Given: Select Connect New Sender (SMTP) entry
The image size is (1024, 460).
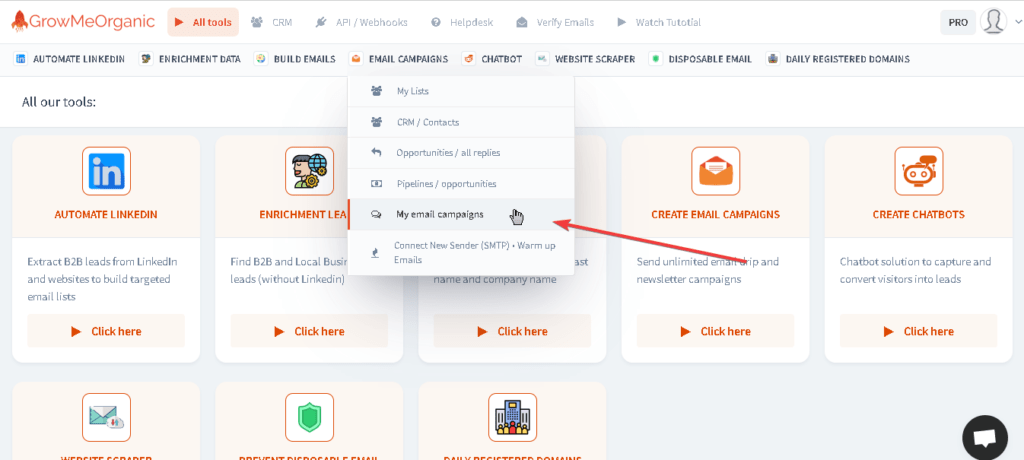Looking at the screenshot, I should 461,253.
